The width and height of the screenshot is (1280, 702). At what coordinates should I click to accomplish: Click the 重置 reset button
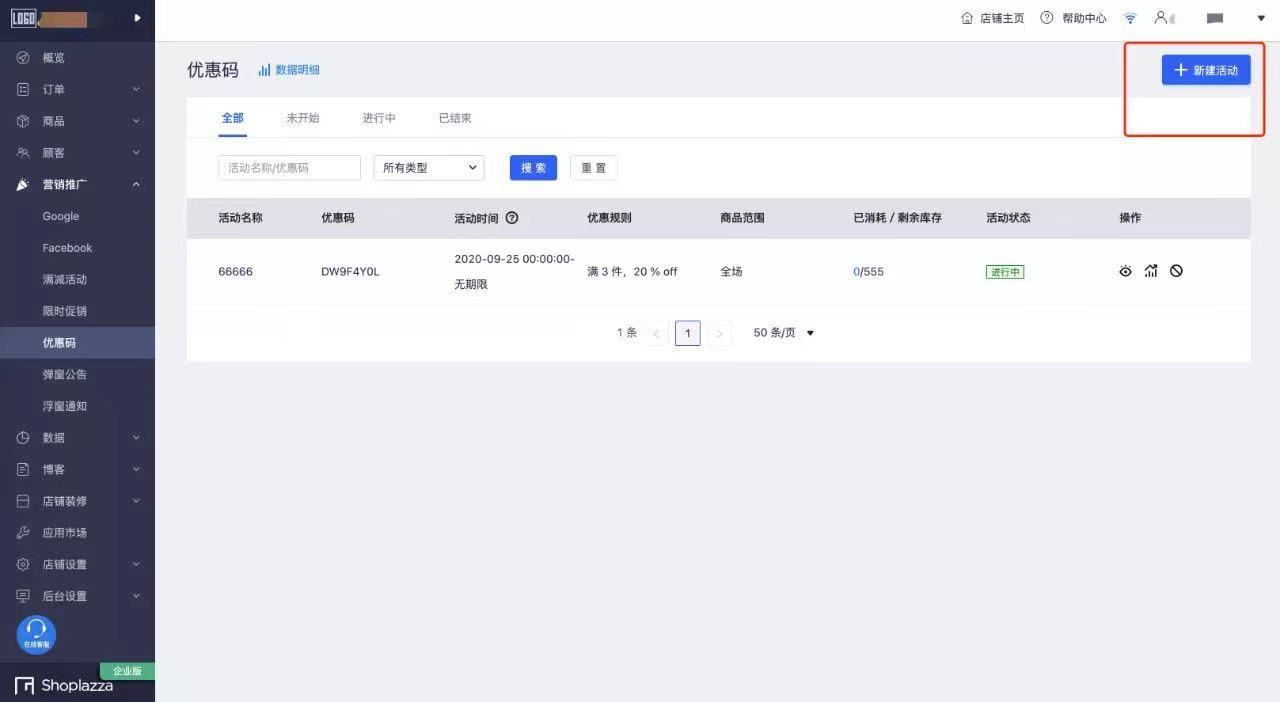tap(593, 168)
